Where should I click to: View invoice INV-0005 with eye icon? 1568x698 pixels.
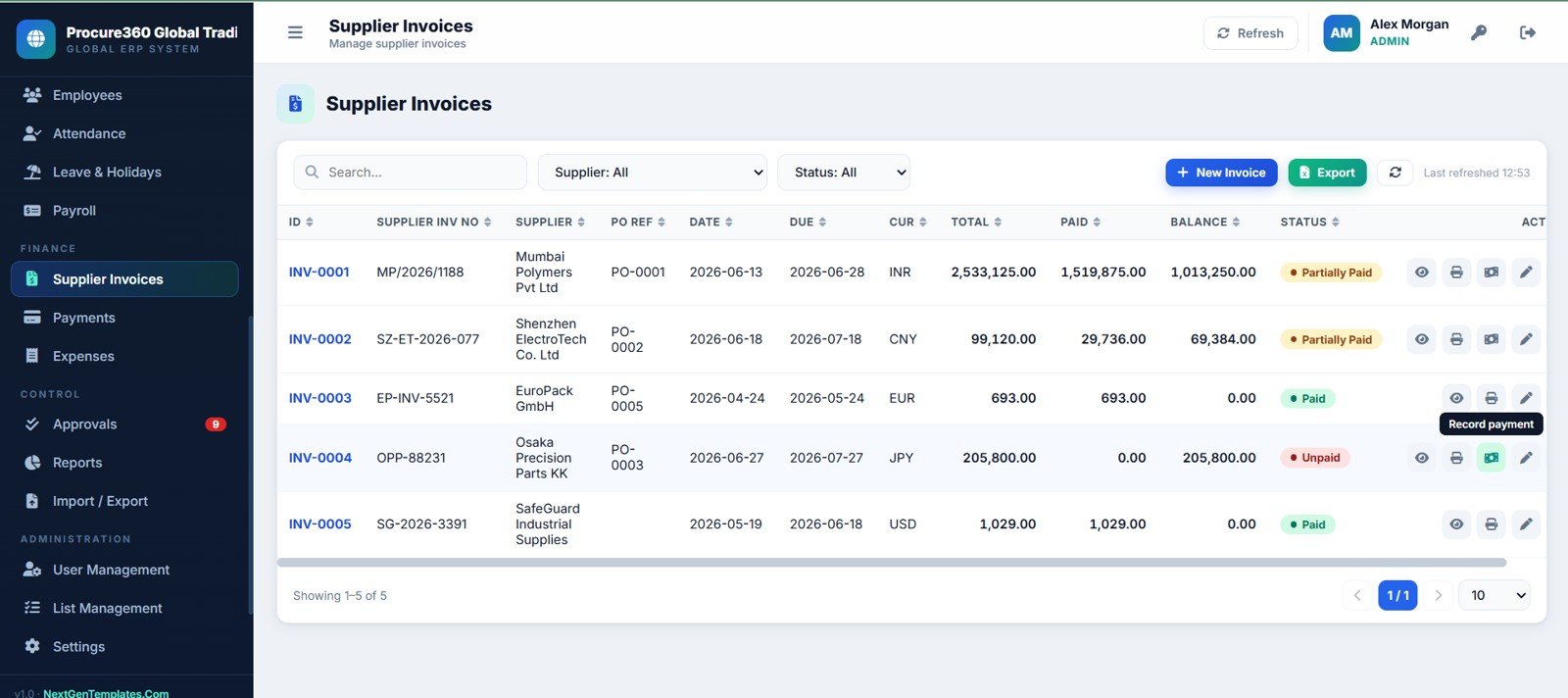click(1456, 524)
